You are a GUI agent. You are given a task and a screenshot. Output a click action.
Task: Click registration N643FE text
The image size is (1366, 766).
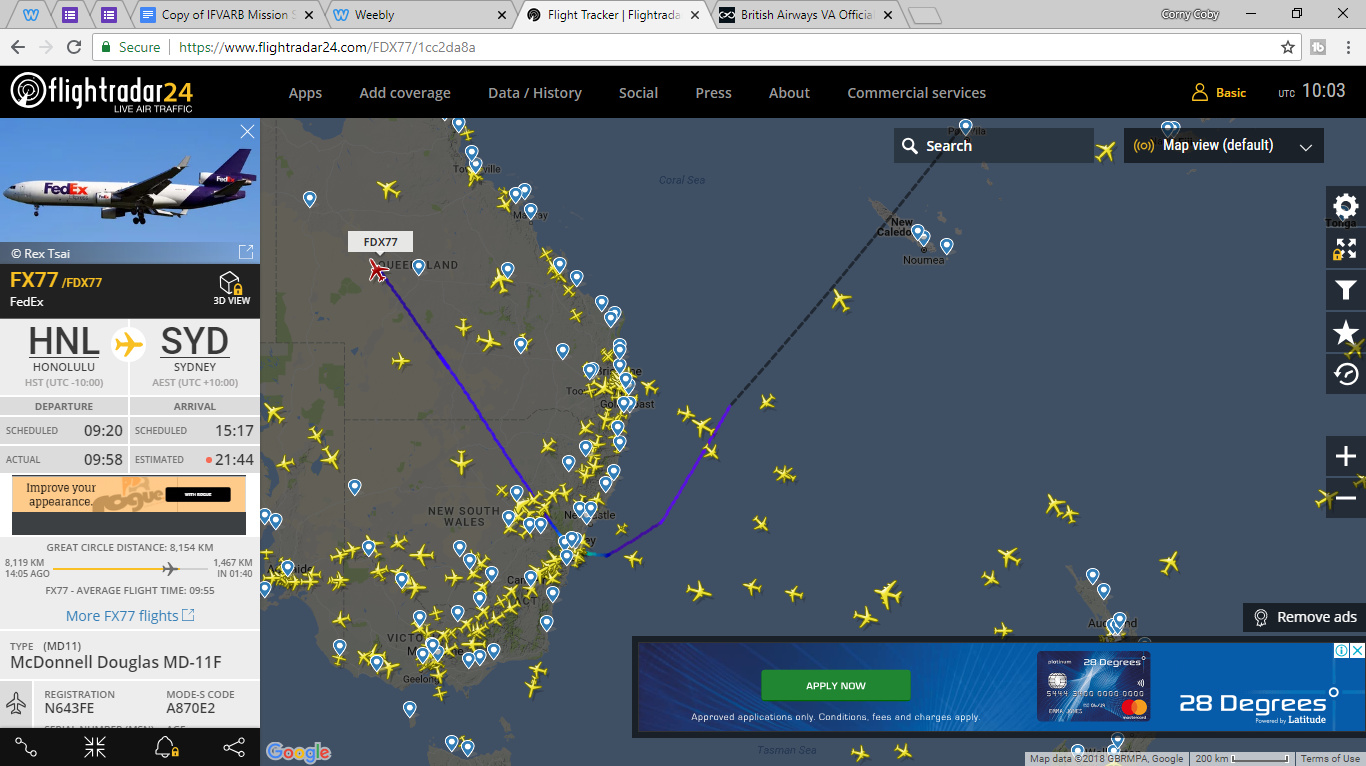(x=69, y=709)
